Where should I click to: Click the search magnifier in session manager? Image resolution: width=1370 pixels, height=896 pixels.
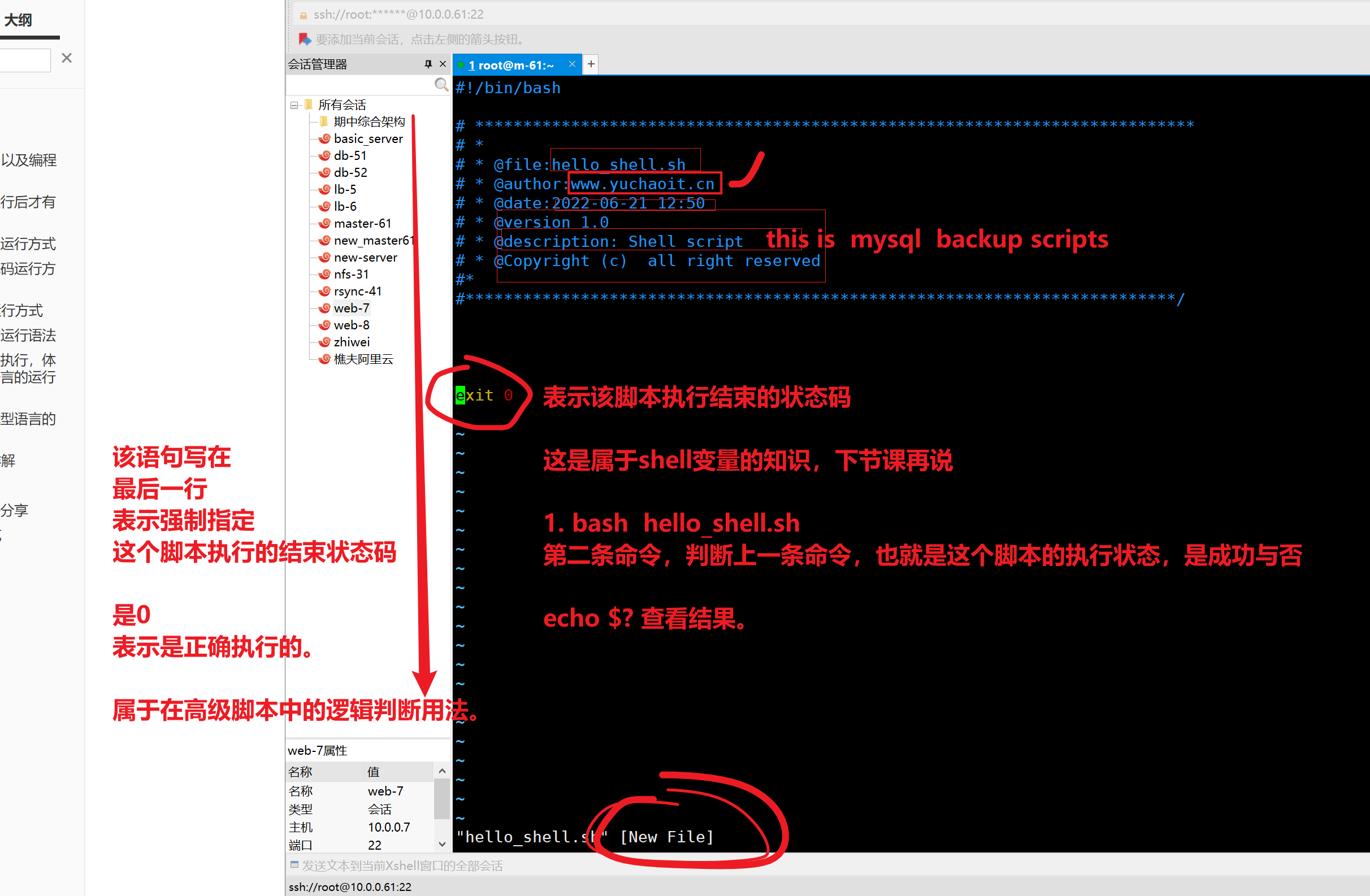441,85
